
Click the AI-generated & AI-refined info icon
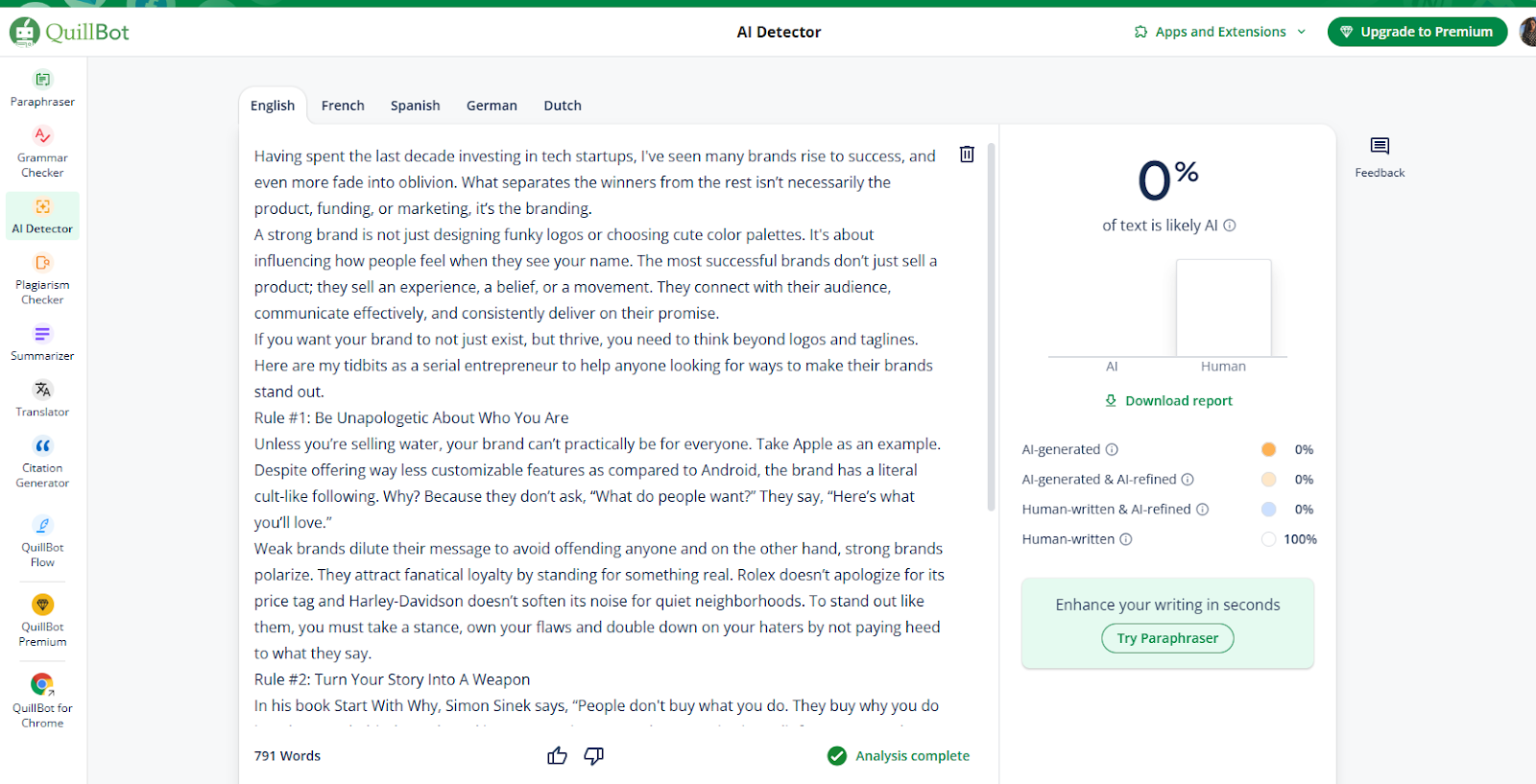coord(1188,480)
